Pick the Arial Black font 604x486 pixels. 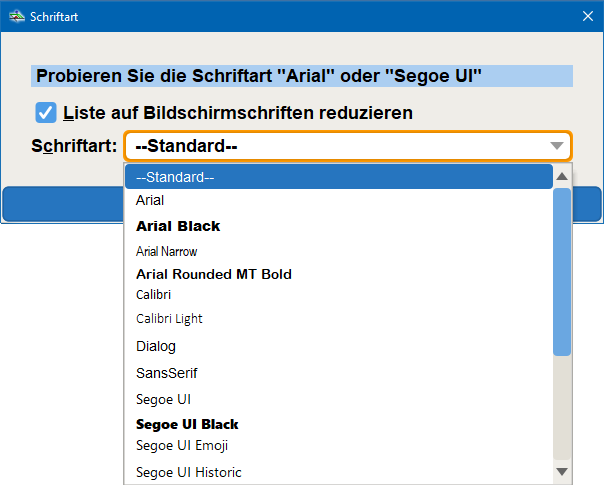338,226
